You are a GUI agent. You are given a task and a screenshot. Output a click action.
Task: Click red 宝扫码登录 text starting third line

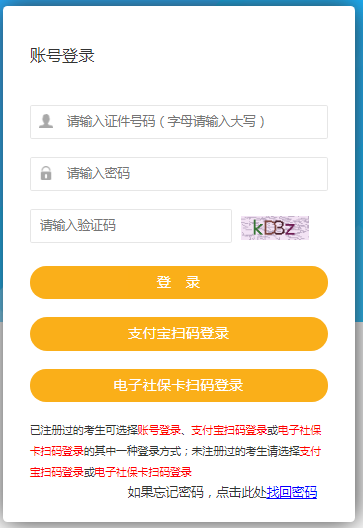(x=57, y=472)
